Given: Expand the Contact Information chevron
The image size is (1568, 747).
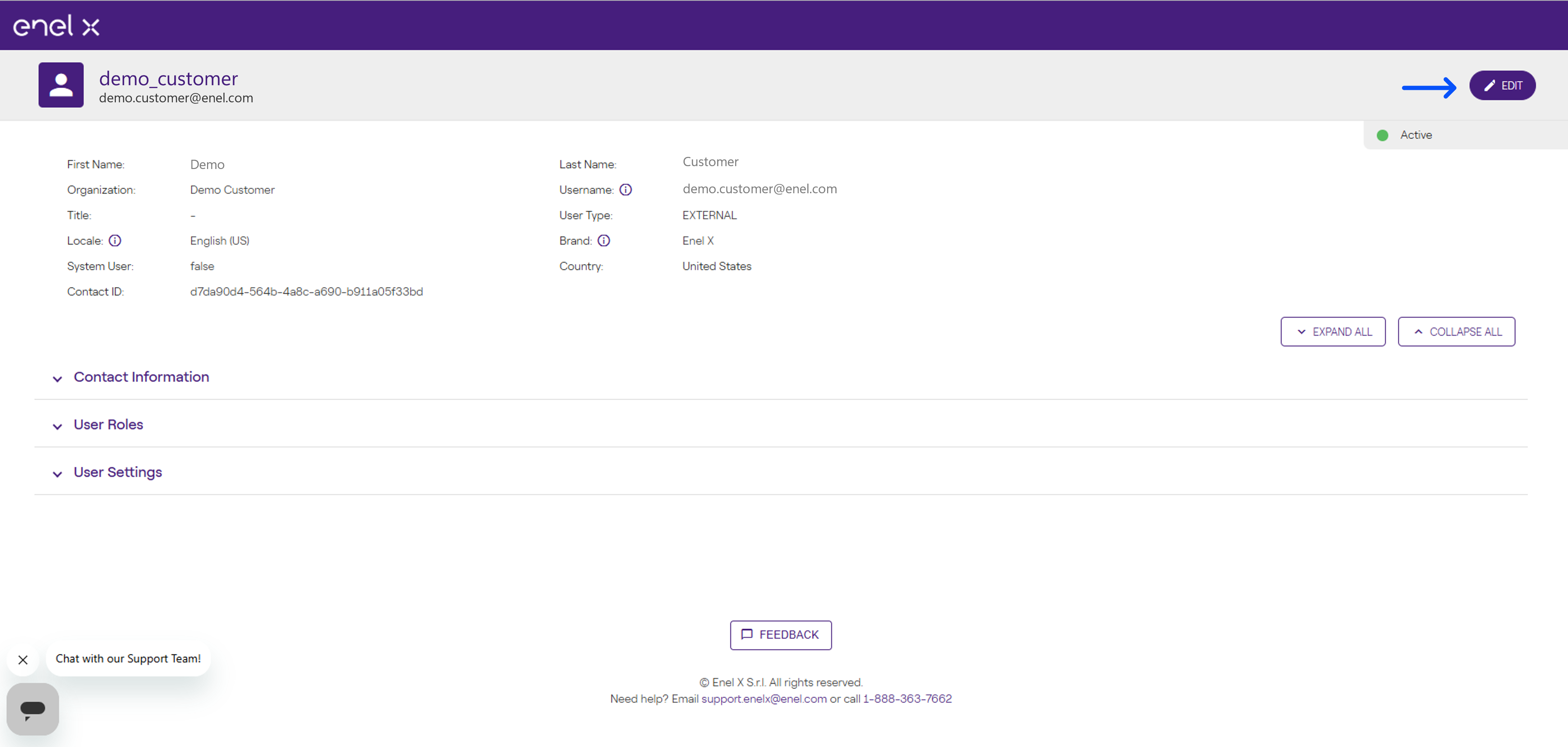Looking at the screenshot, I should pos(57,379).
